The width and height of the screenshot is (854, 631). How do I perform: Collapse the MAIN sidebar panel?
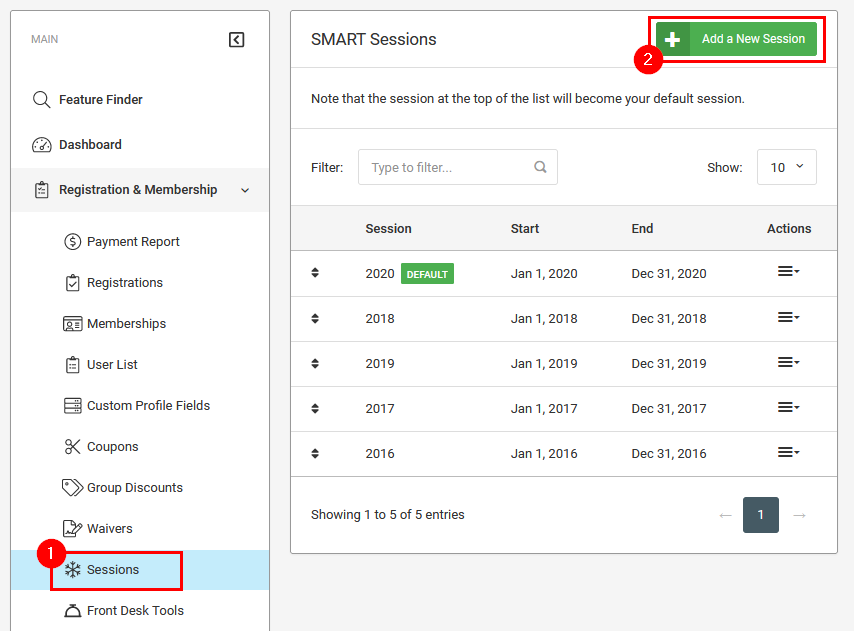[236, 40]
